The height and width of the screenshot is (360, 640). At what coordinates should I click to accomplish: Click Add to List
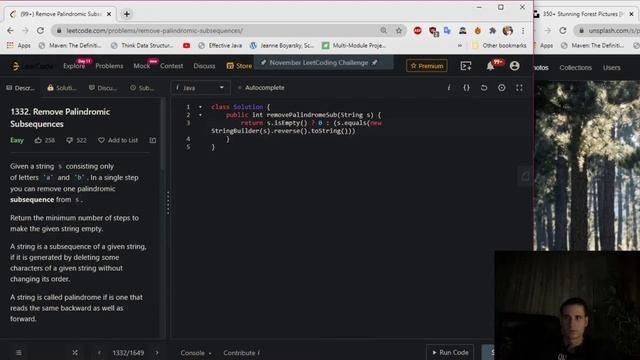pyautogui.click(x=118, y=140)
